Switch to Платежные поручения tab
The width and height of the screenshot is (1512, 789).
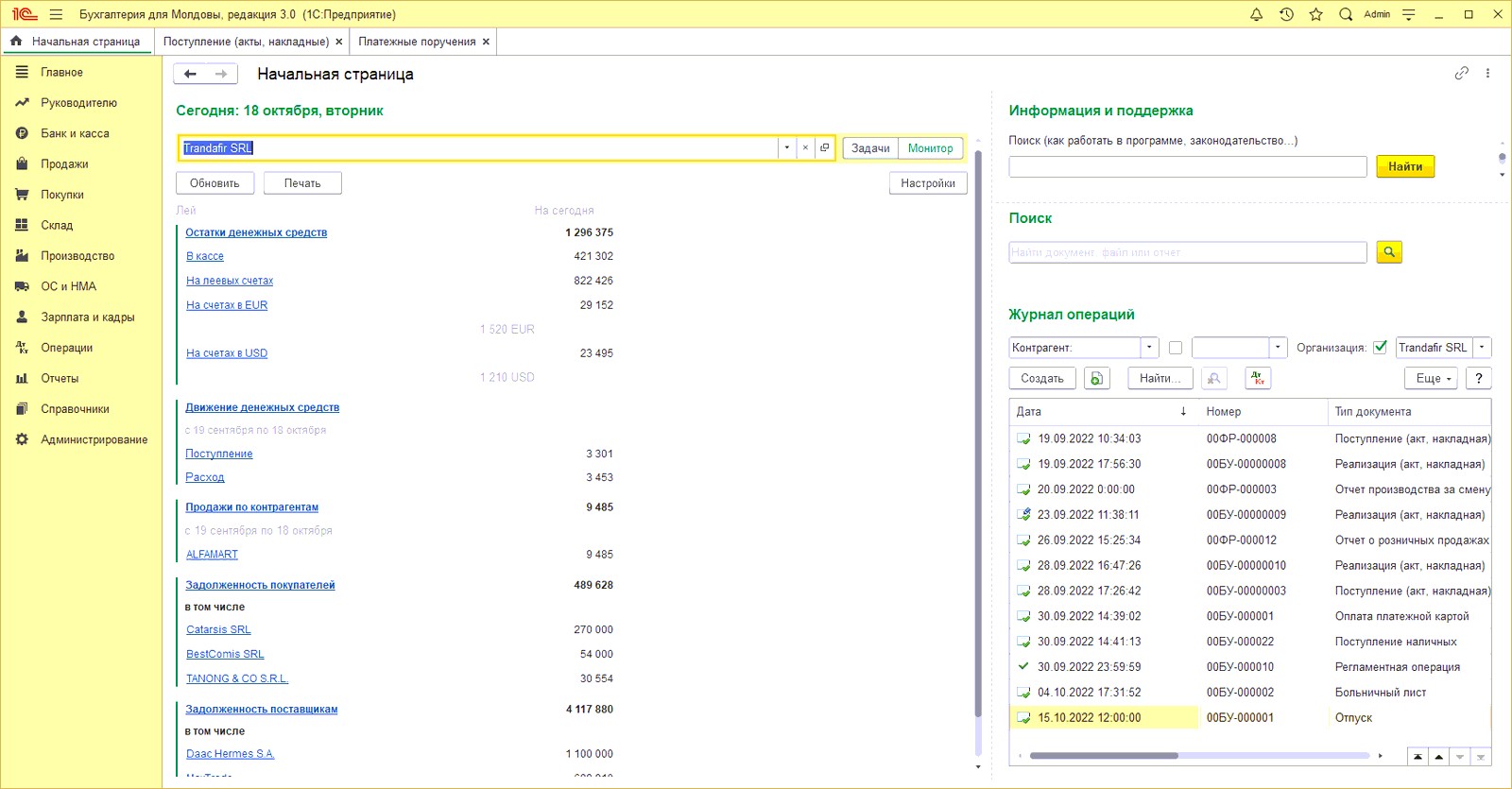(417, 42)
